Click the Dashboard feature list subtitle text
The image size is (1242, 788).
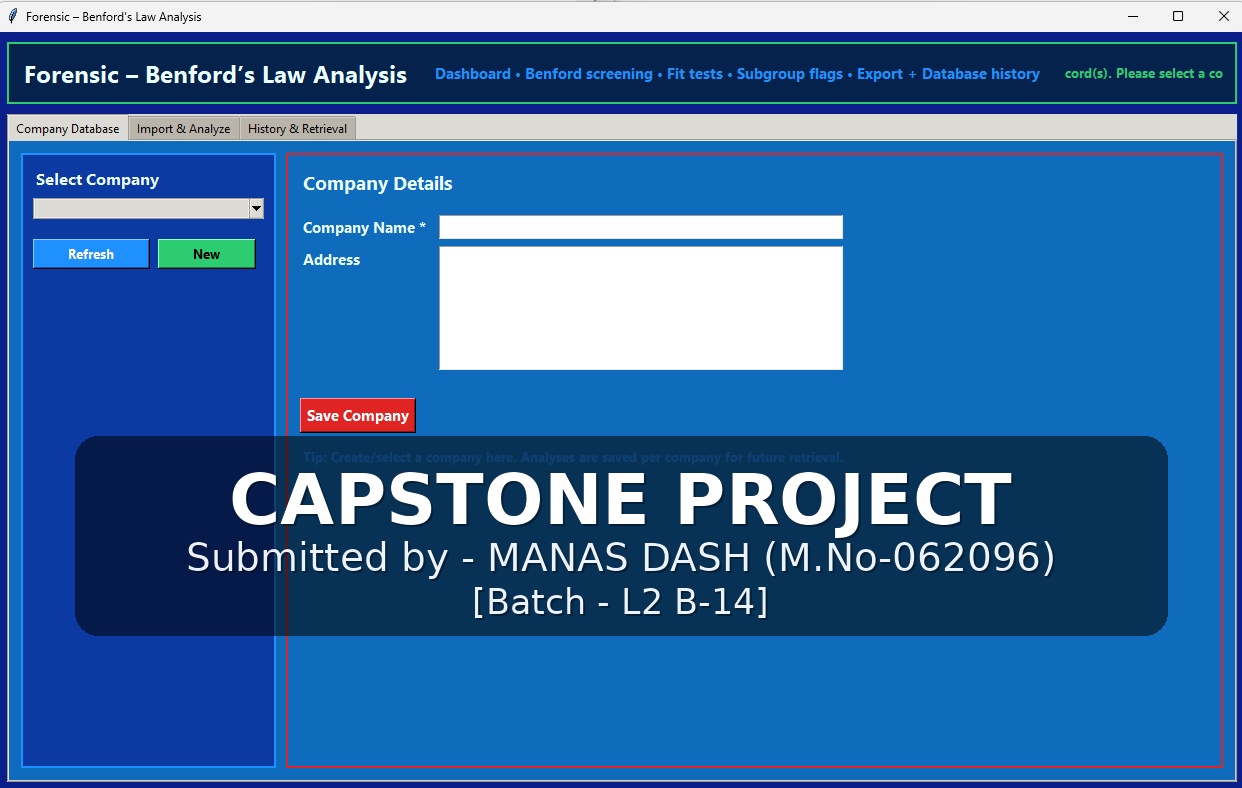pos(737,74)
